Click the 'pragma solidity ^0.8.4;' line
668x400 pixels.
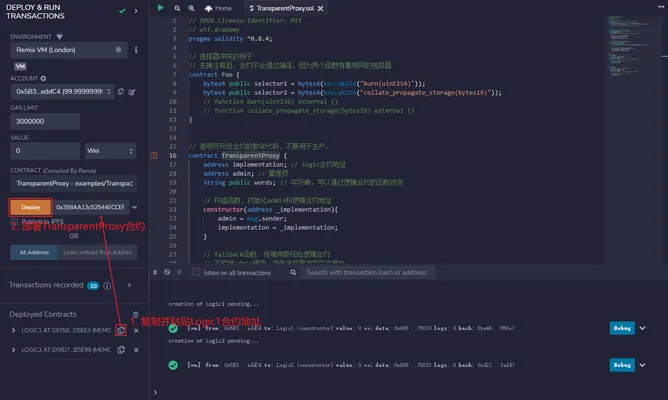coord(230,38)
